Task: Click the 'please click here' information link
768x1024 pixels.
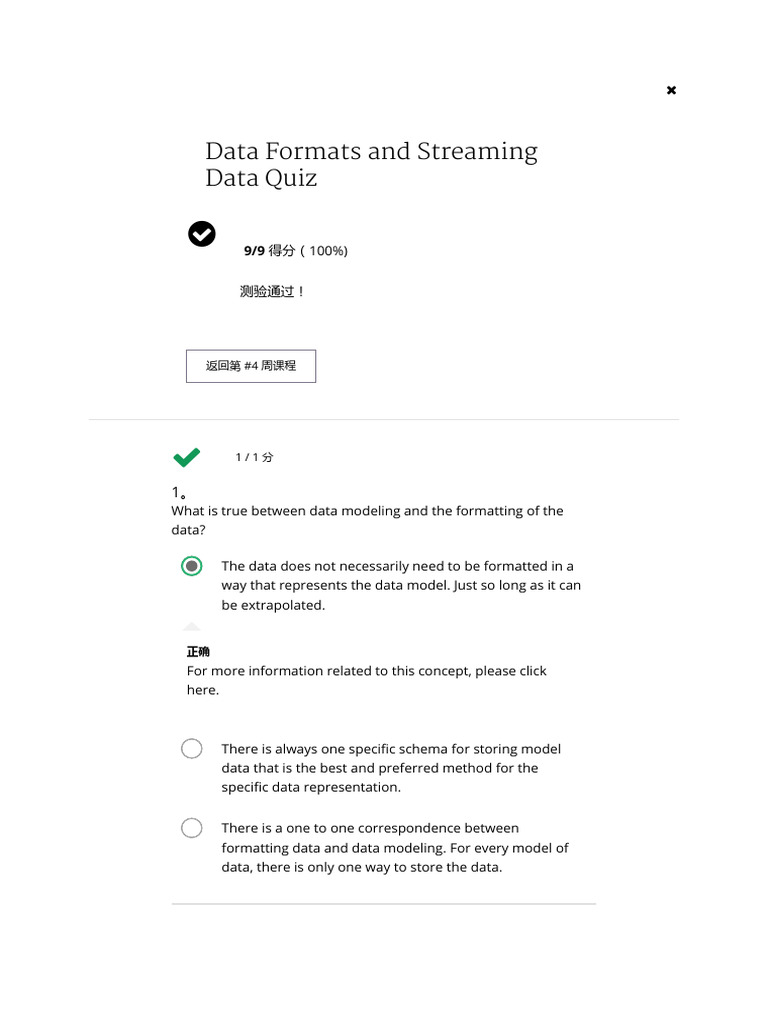Action: click(203, 690)
